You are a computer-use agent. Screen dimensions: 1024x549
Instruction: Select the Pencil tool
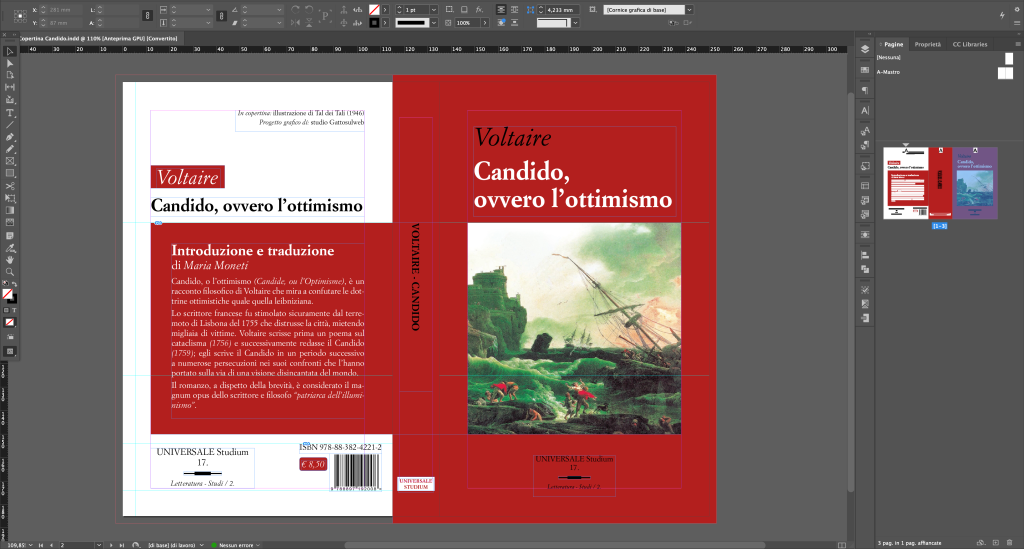point(10,149)
